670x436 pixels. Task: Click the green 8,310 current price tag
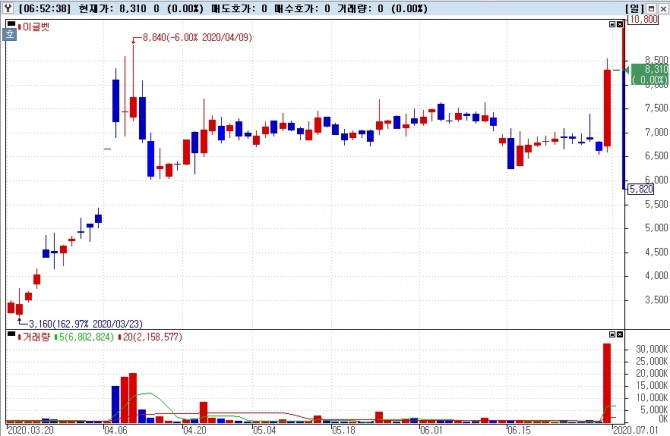click(650, 74)
